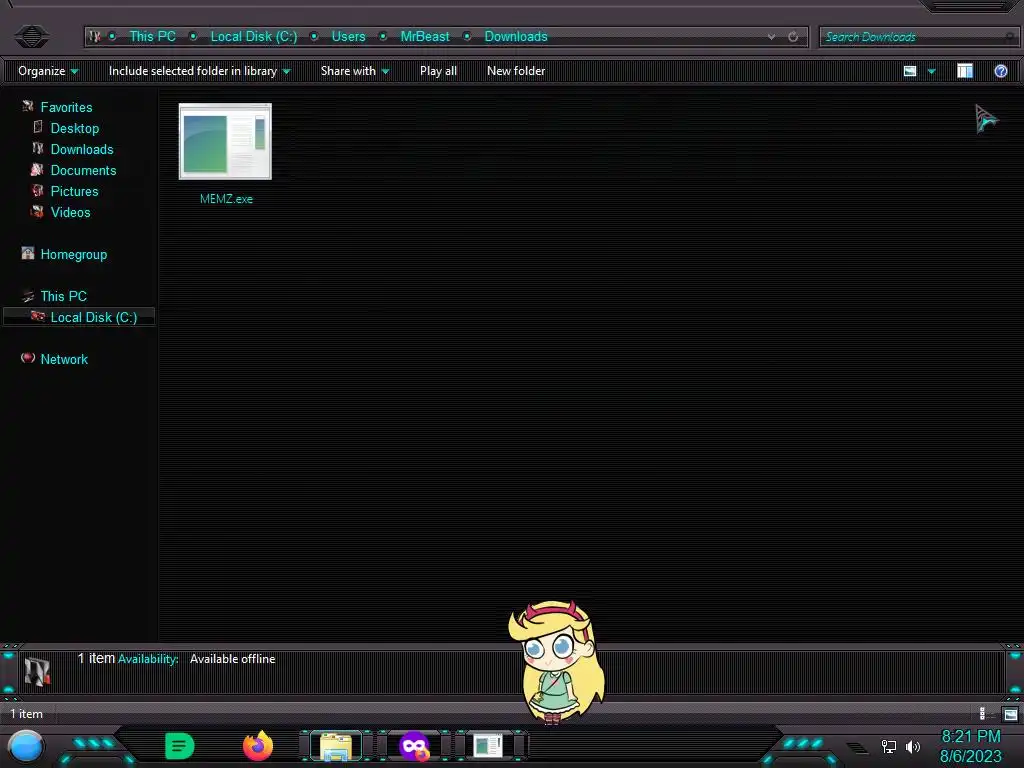Image resolution: width=1024 pixels, height=768 pixels.
Task: Click the This PC sidebar icon
Action: (27, 295)
